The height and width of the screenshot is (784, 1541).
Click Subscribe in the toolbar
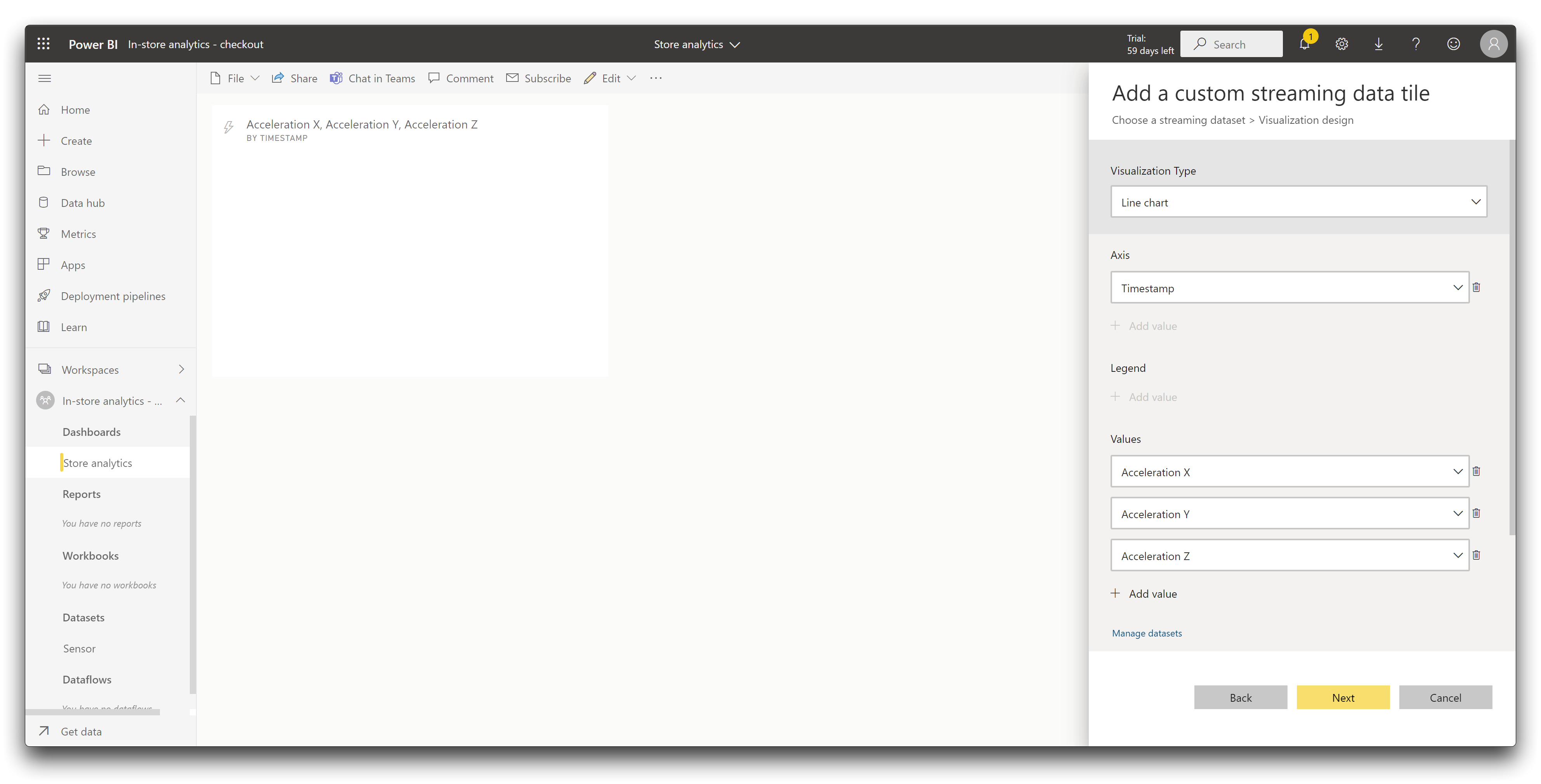pyautogui.click(x=538, y=78)
